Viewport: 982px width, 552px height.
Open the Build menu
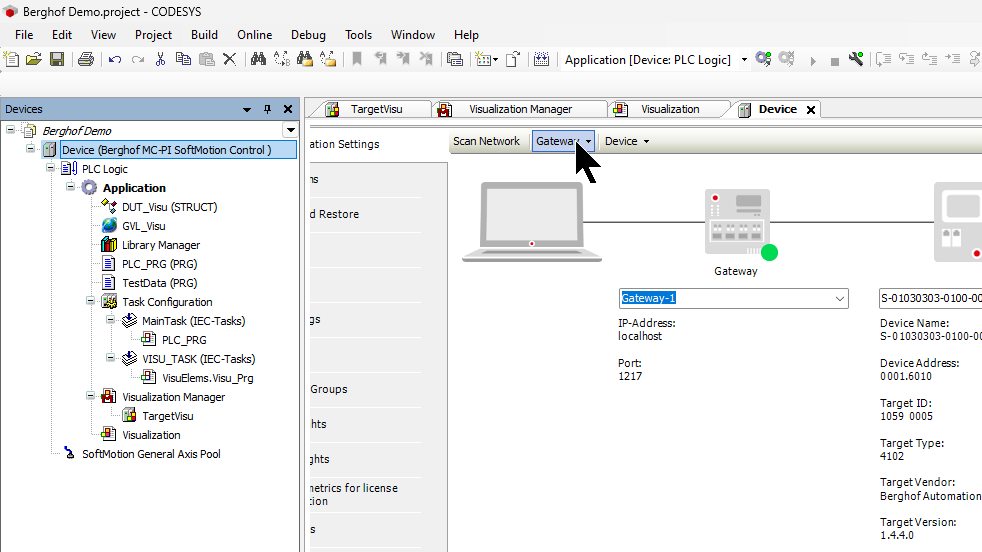point(204,35)
